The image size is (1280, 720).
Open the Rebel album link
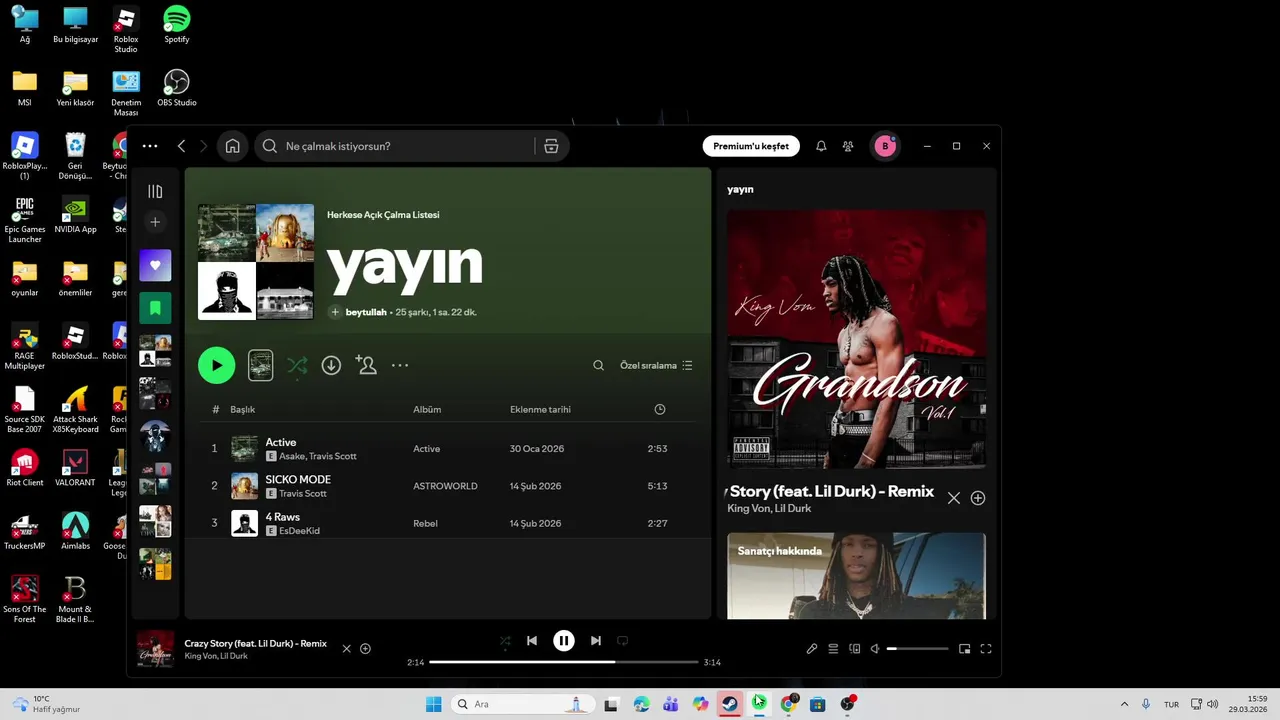pyautogui.click(x=425, y=523)
